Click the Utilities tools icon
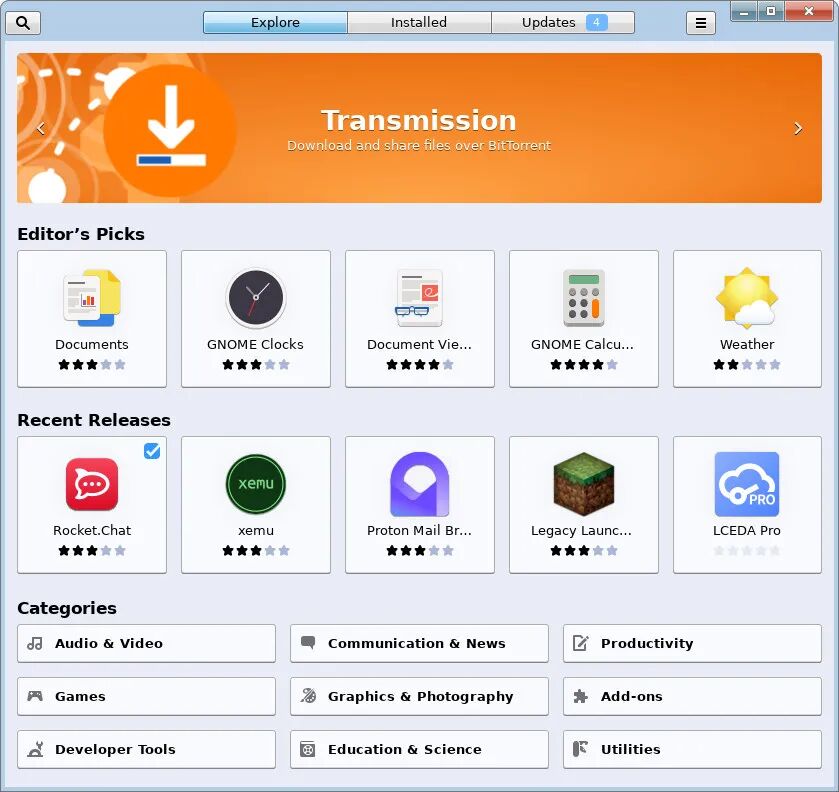Image resolution: width=839 pixels, height=792 pixels. 580,749
